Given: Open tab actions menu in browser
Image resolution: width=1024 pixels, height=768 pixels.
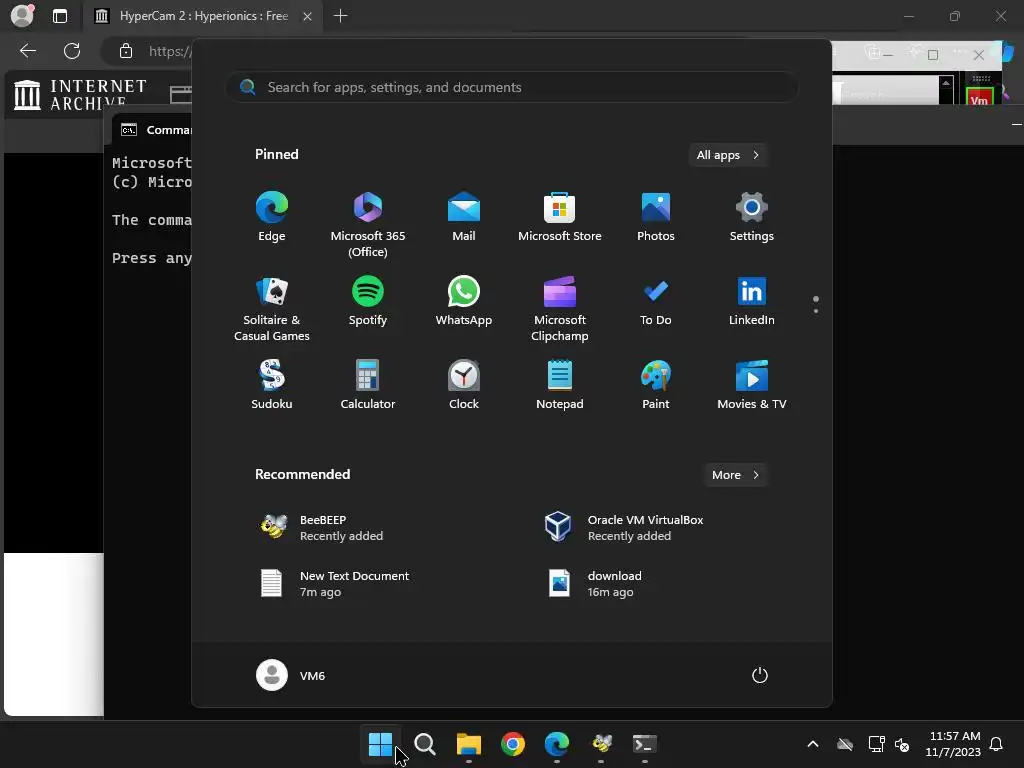Looking at the screenshot, I should [x=60, y=16].
